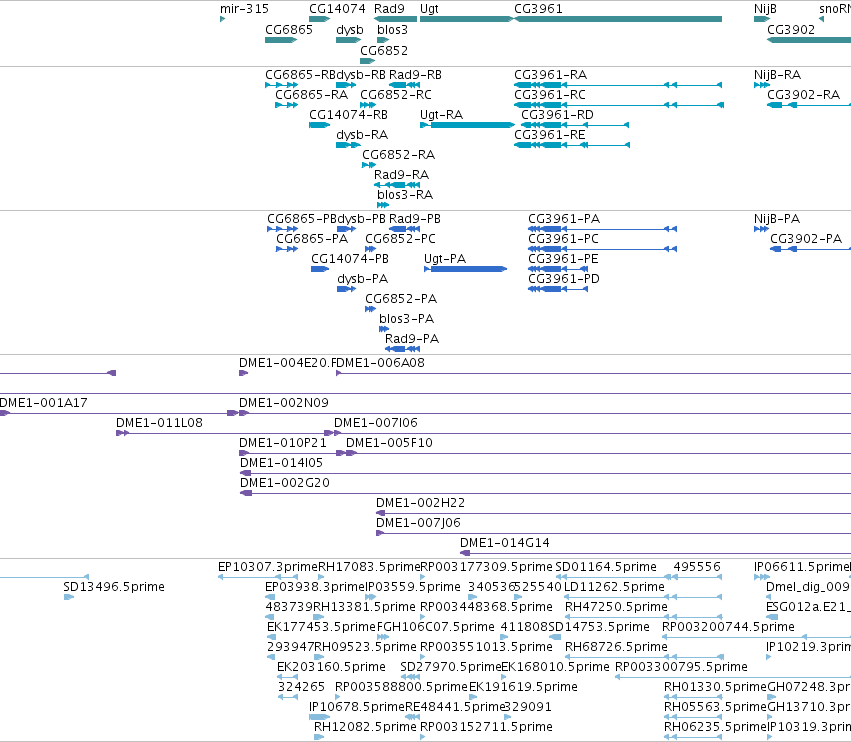
Task: Click EST SD13496.5prime
Action: click(x=114, y=587)
